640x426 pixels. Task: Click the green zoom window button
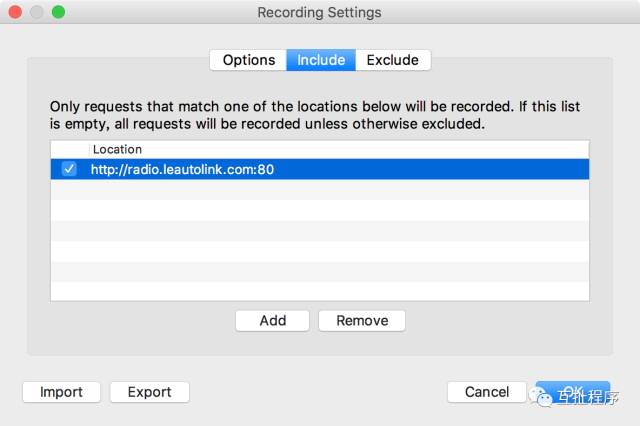pyautogui.click(x=58, y=13)
